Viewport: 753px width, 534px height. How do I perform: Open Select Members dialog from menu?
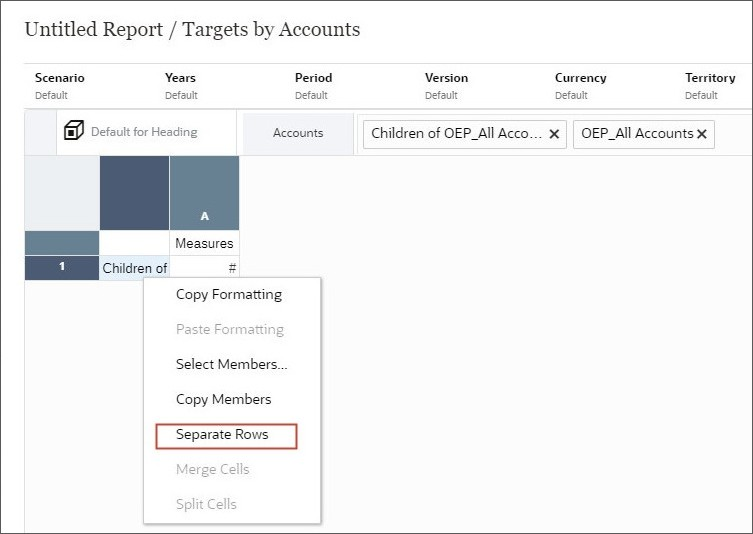pos(231,364)
